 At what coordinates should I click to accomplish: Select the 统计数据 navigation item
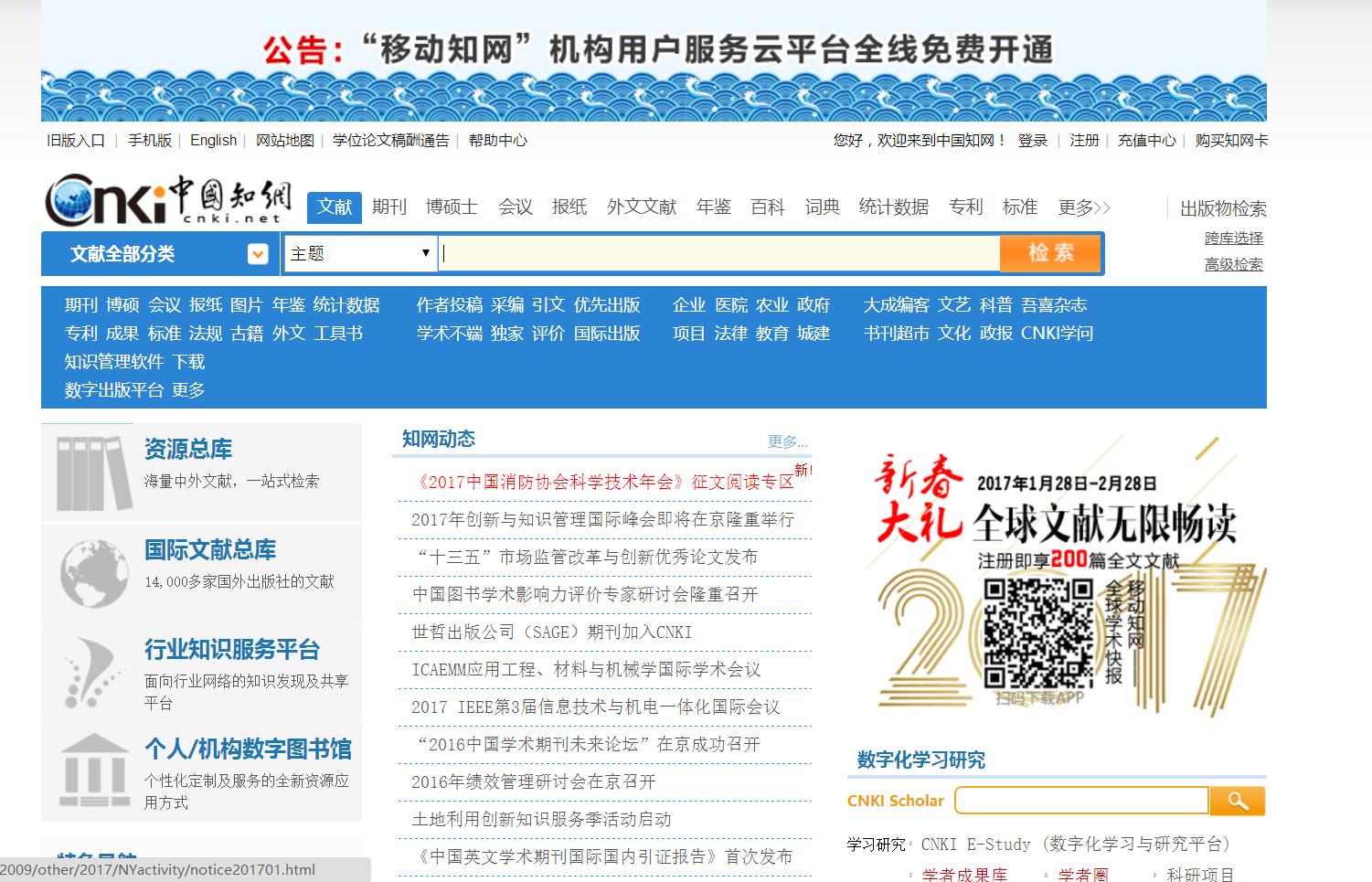[893, 207]
